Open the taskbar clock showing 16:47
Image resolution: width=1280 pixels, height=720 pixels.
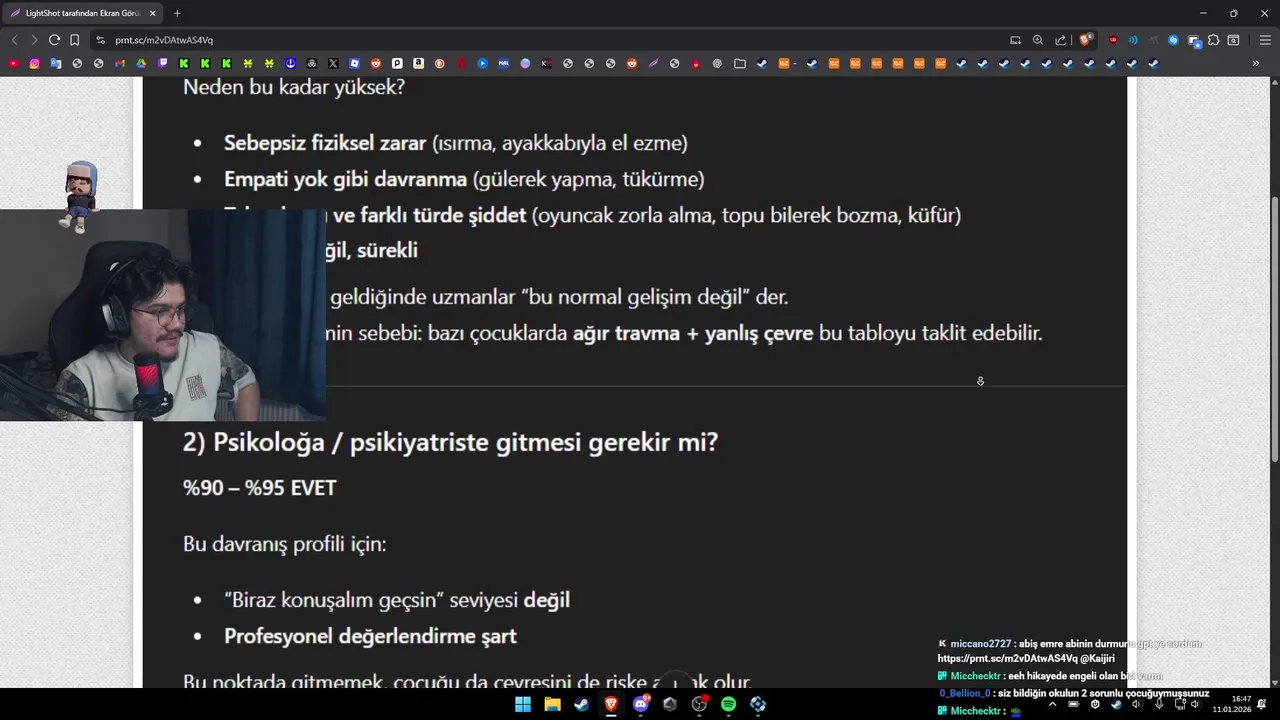point(1232,704)
